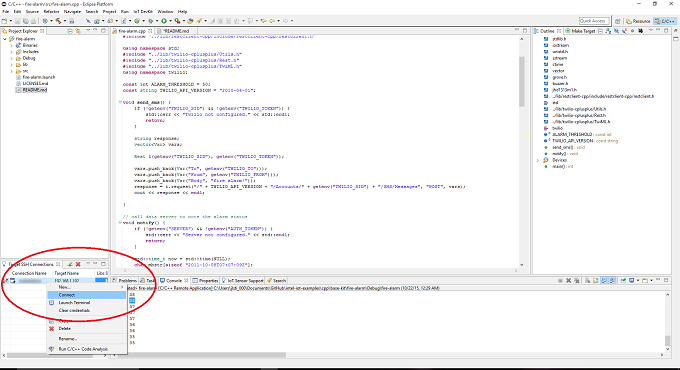
Task: Click the editor vertical scrollbar thumb
Action: 521,81
